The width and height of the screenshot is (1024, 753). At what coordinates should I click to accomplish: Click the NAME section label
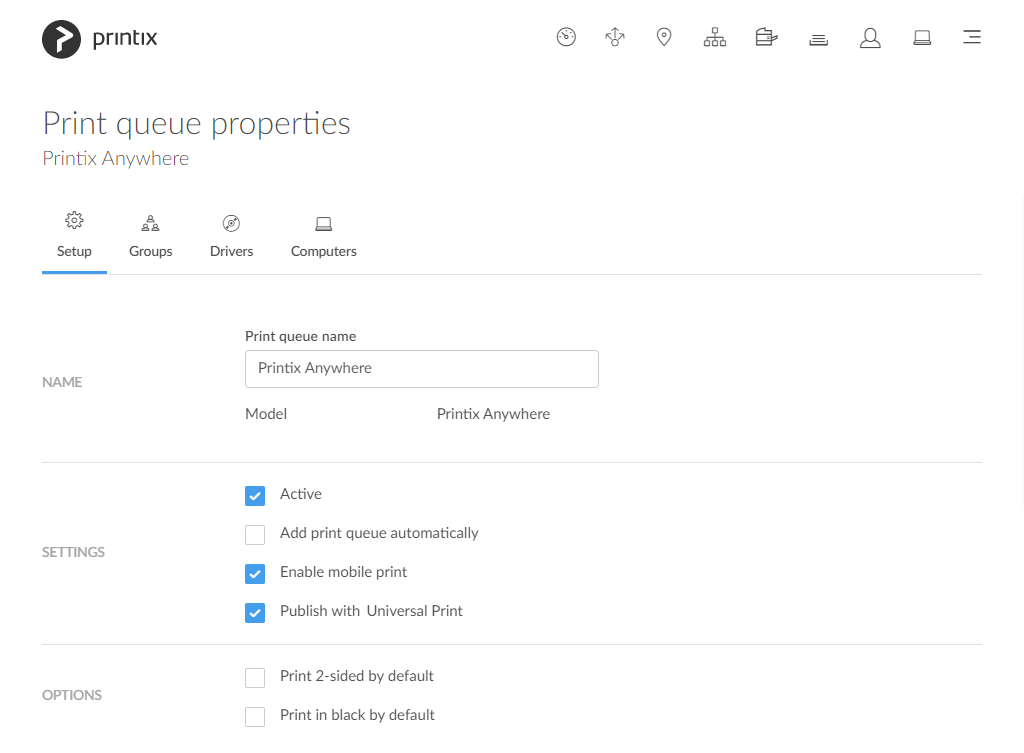[62, 382]
